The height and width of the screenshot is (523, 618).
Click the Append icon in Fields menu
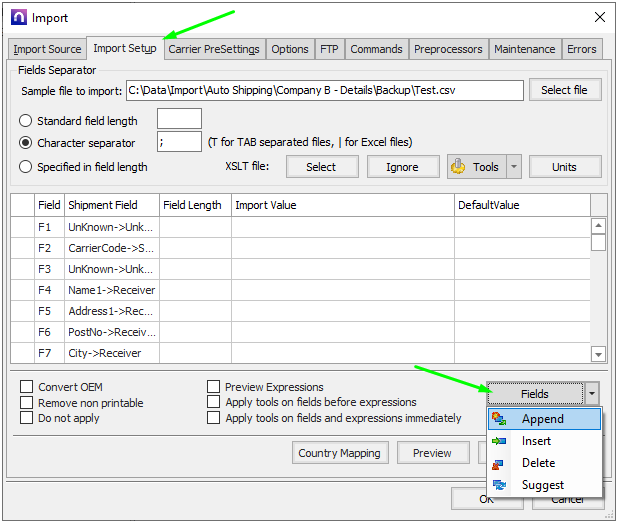pyautogui.click(x=500, y=419)
